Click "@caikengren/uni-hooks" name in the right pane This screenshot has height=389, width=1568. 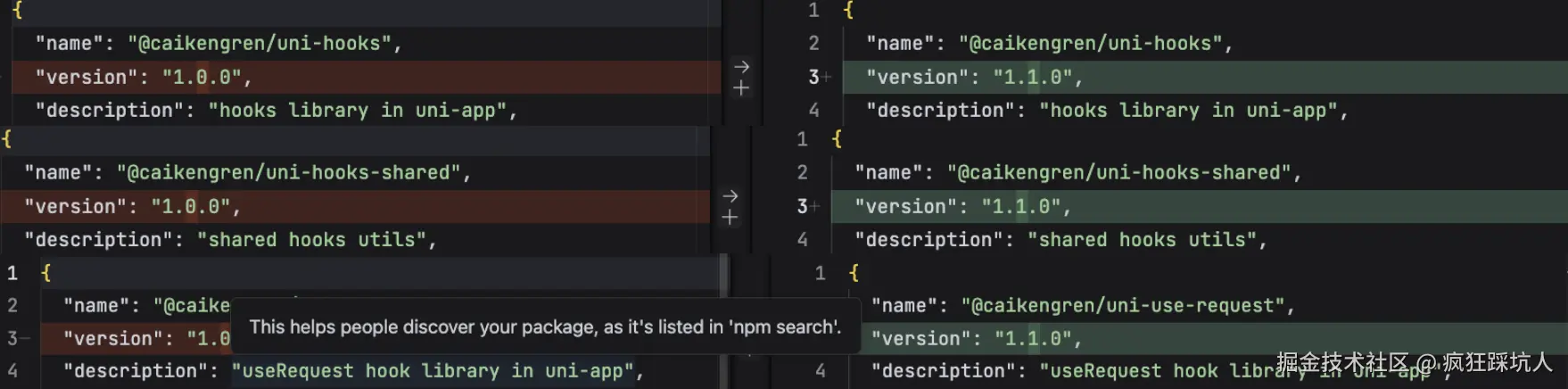(1090, 43)
